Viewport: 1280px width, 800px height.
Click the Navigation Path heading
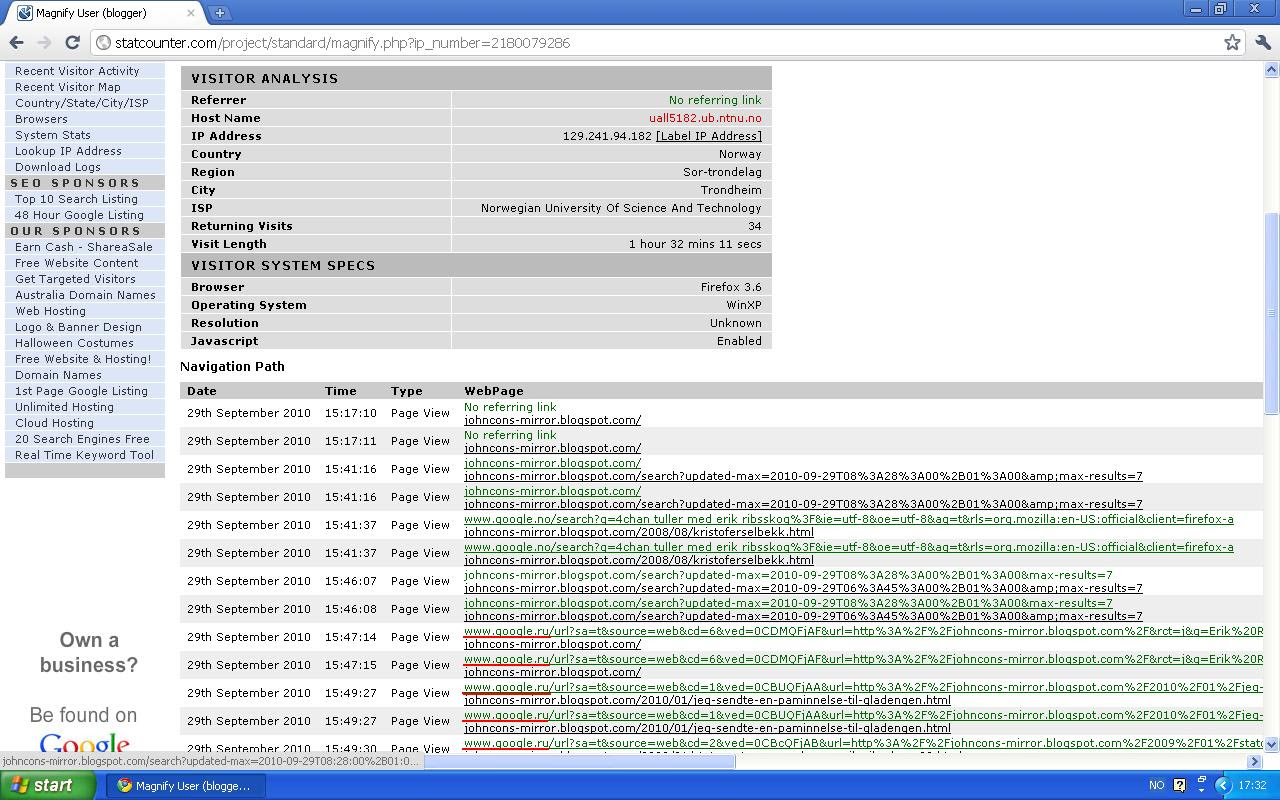(232, 366)
